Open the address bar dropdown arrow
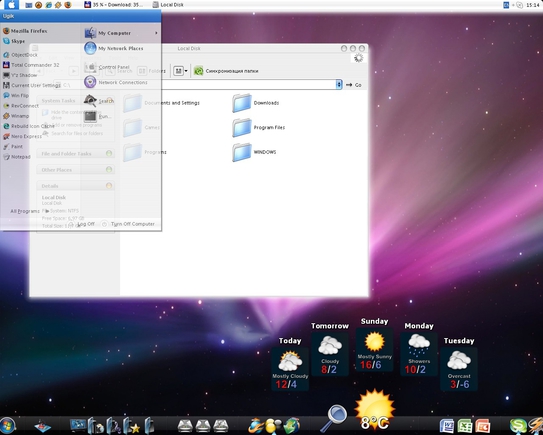 pos(339,85)
